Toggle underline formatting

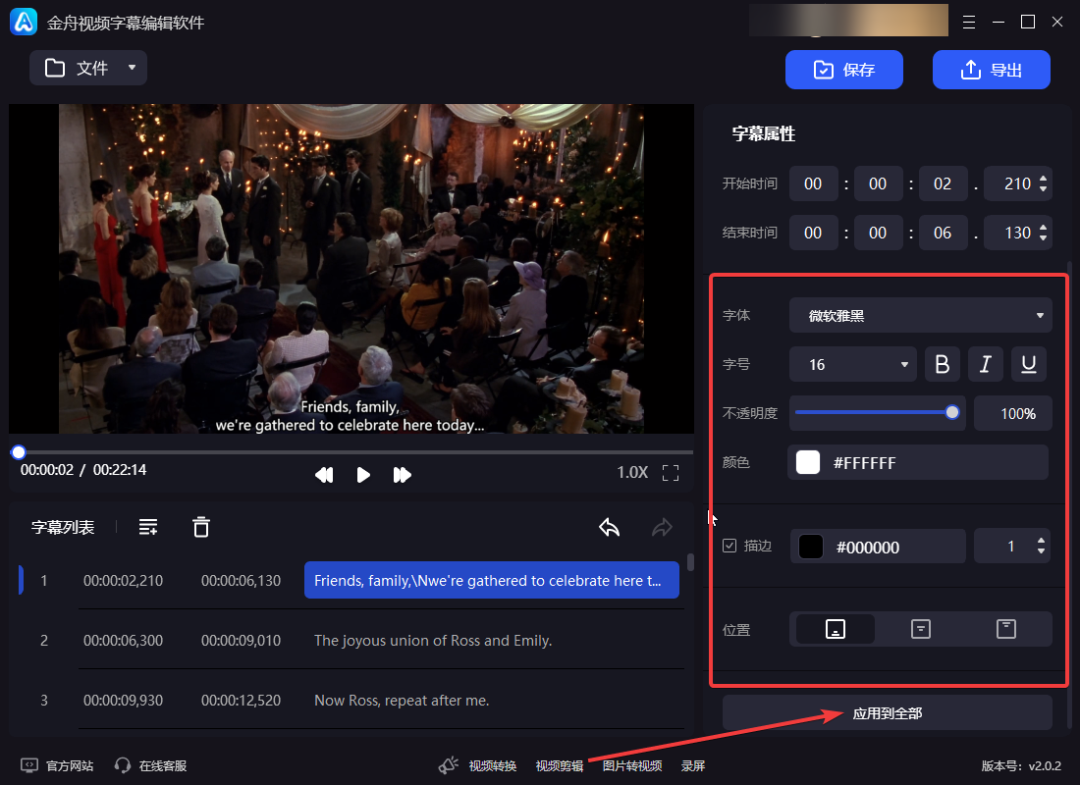click(x=1029, y=364)
